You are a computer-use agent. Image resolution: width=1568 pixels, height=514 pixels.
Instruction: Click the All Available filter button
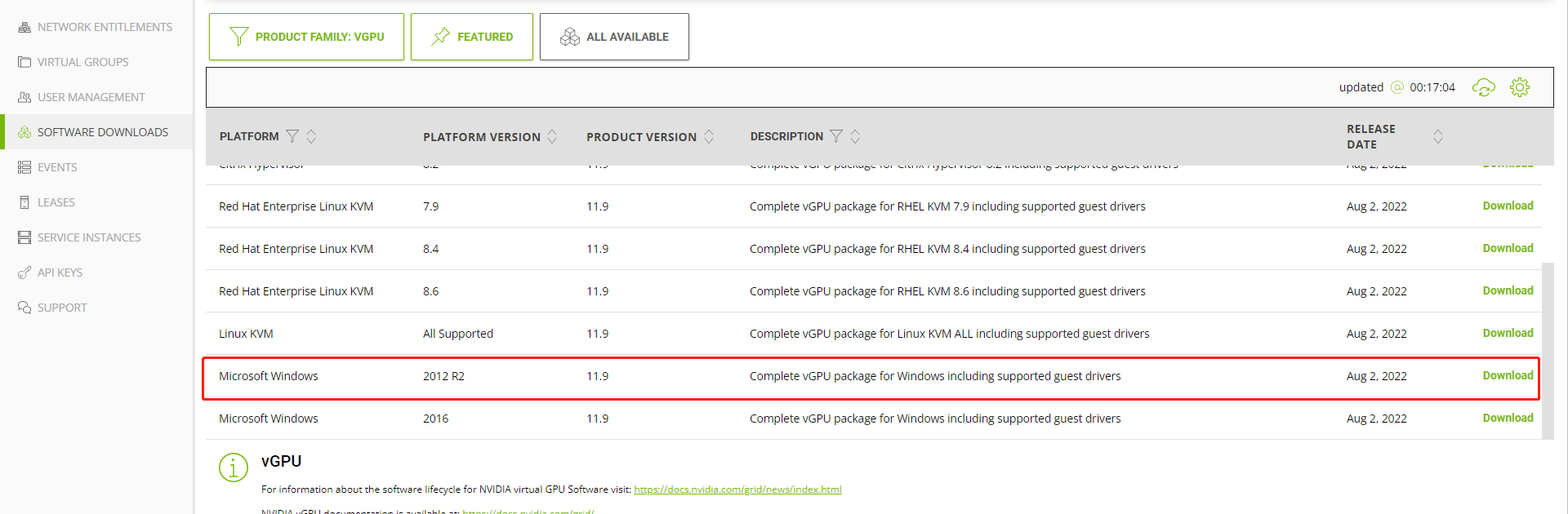(614, 37)
